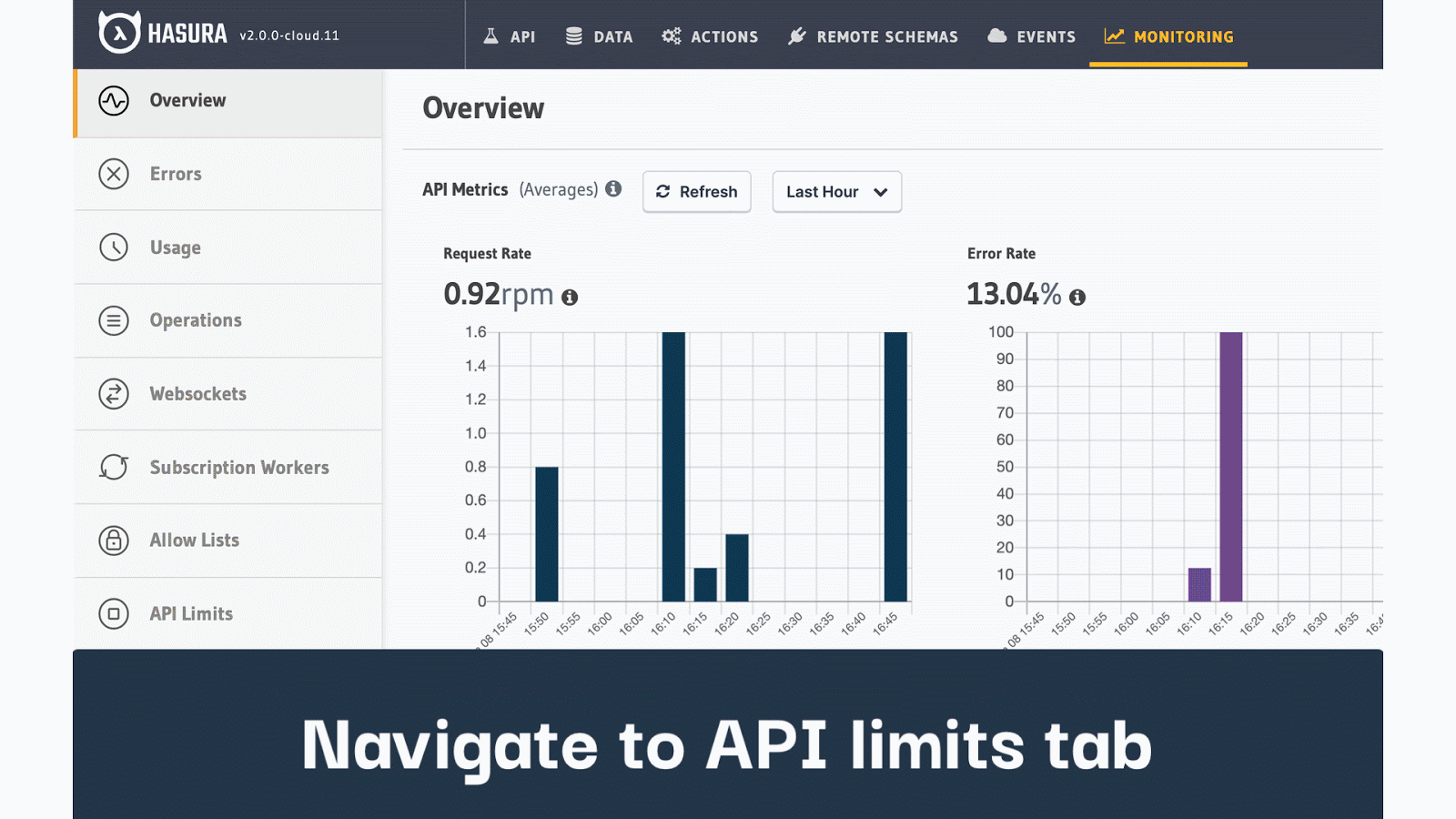The width and height of the screenshot is (1456, 819).
Task: Click the Refresh button
Action: click(697, 192)
